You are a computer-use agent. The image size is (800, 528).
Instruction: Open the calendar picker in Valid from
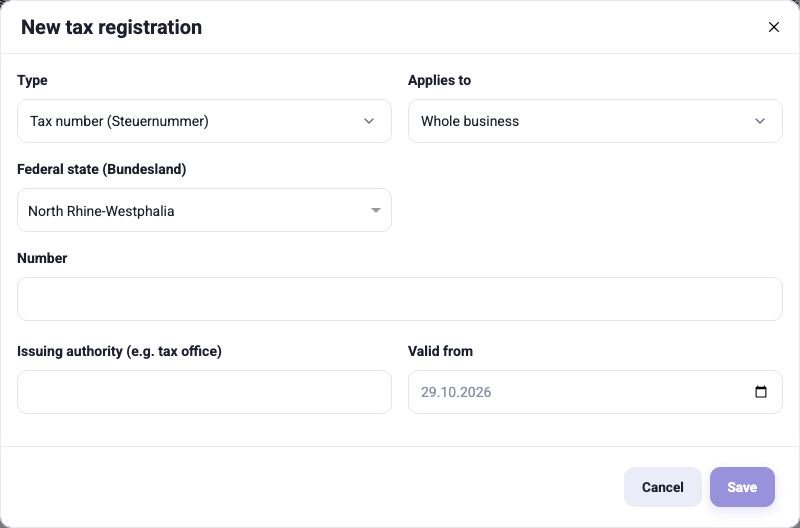tap(761, 392)
